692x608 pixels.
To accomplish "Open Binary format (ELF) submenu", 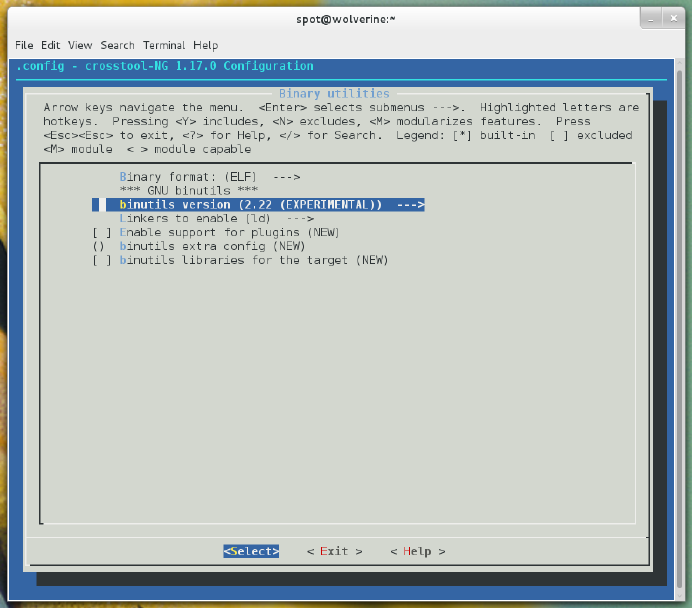I will [x=210, y=177].
